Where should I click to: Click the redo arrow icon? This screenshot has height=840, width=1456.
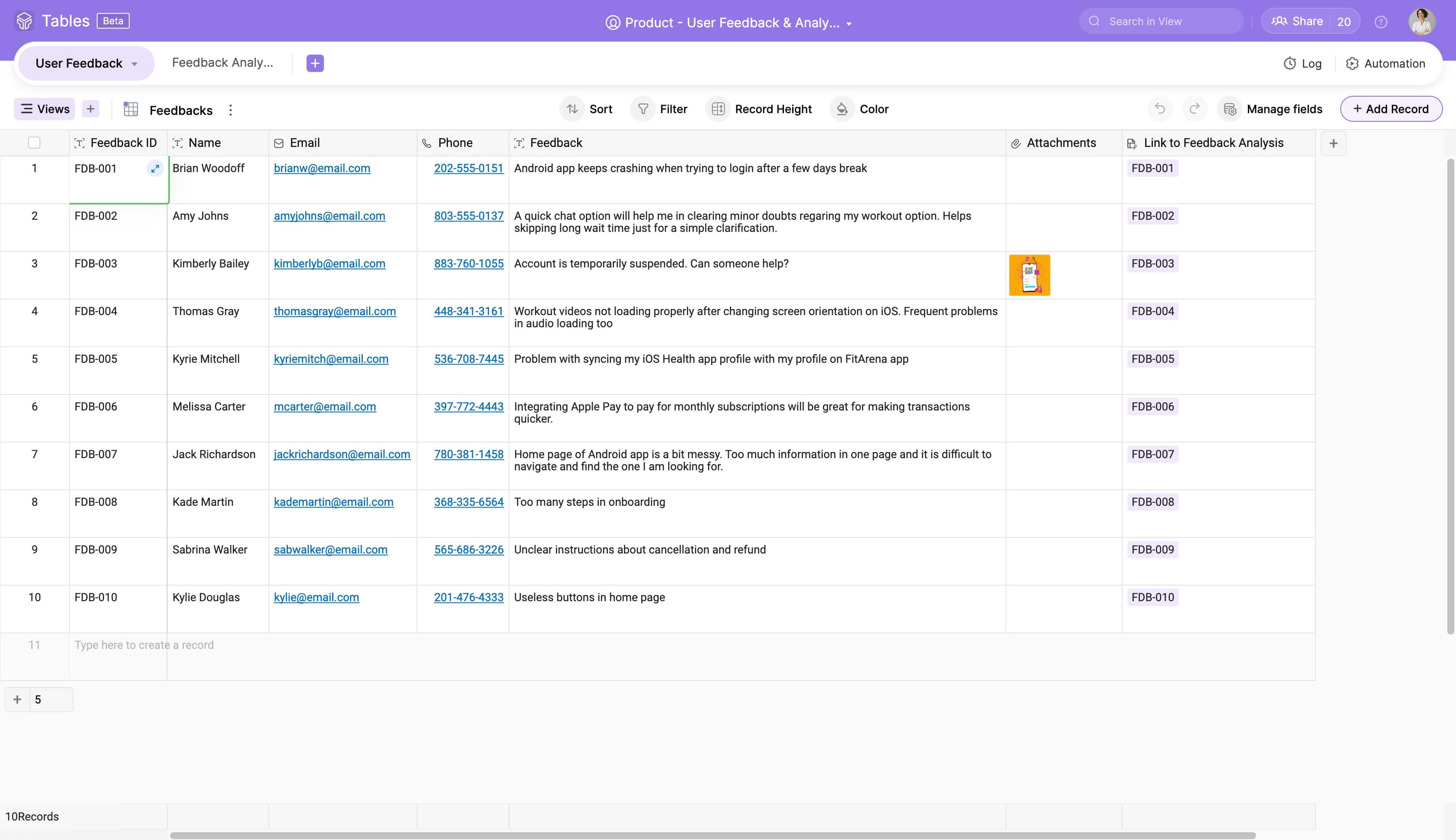(1195, 108)
